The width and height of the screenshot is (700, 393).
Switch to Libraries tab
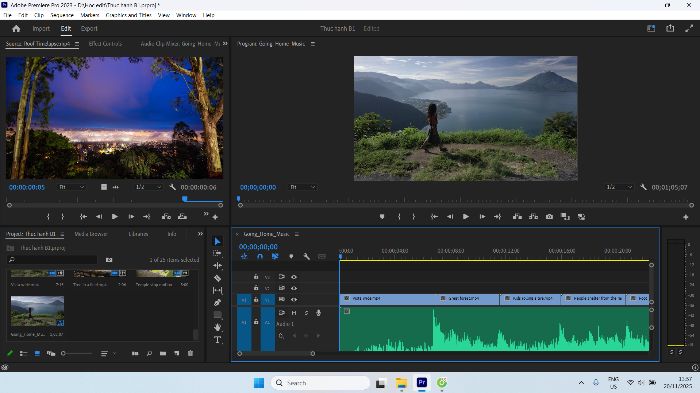point(138,234)
